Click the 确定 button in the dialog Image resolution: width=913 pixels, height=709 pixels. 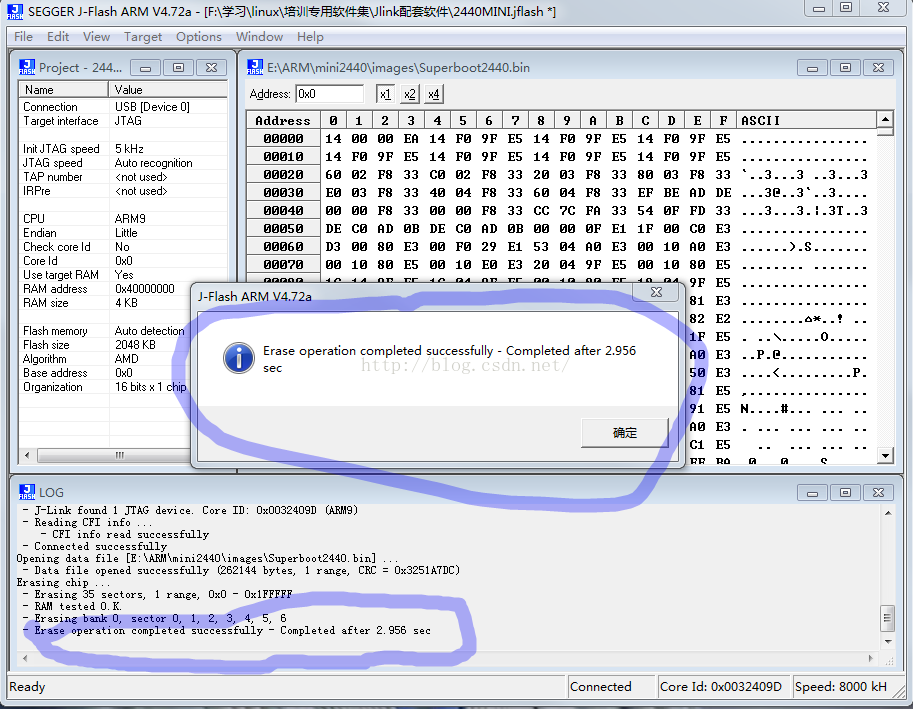coord(625,433)
